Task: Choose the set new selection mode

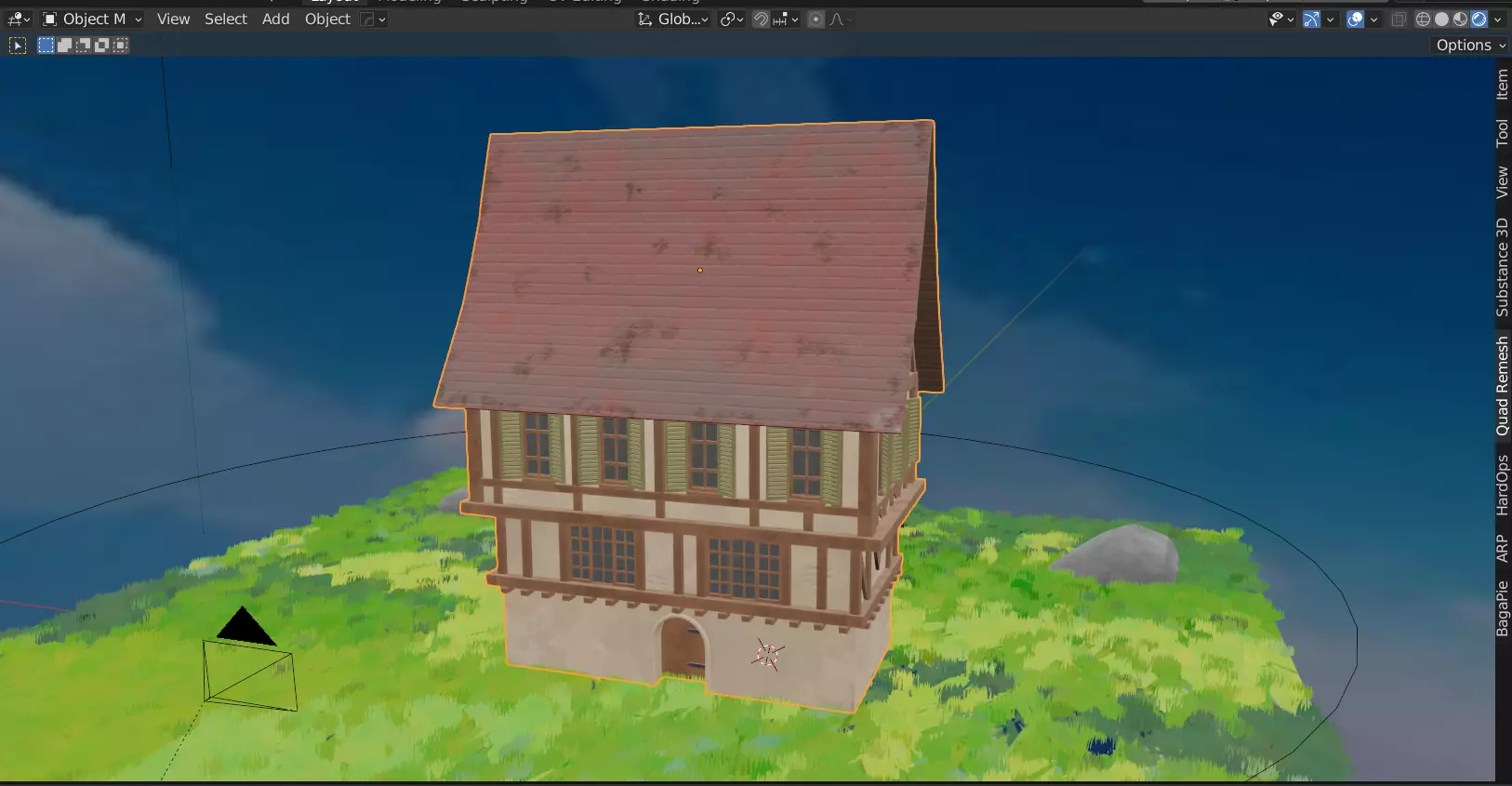Action: [x=46, y=45]
